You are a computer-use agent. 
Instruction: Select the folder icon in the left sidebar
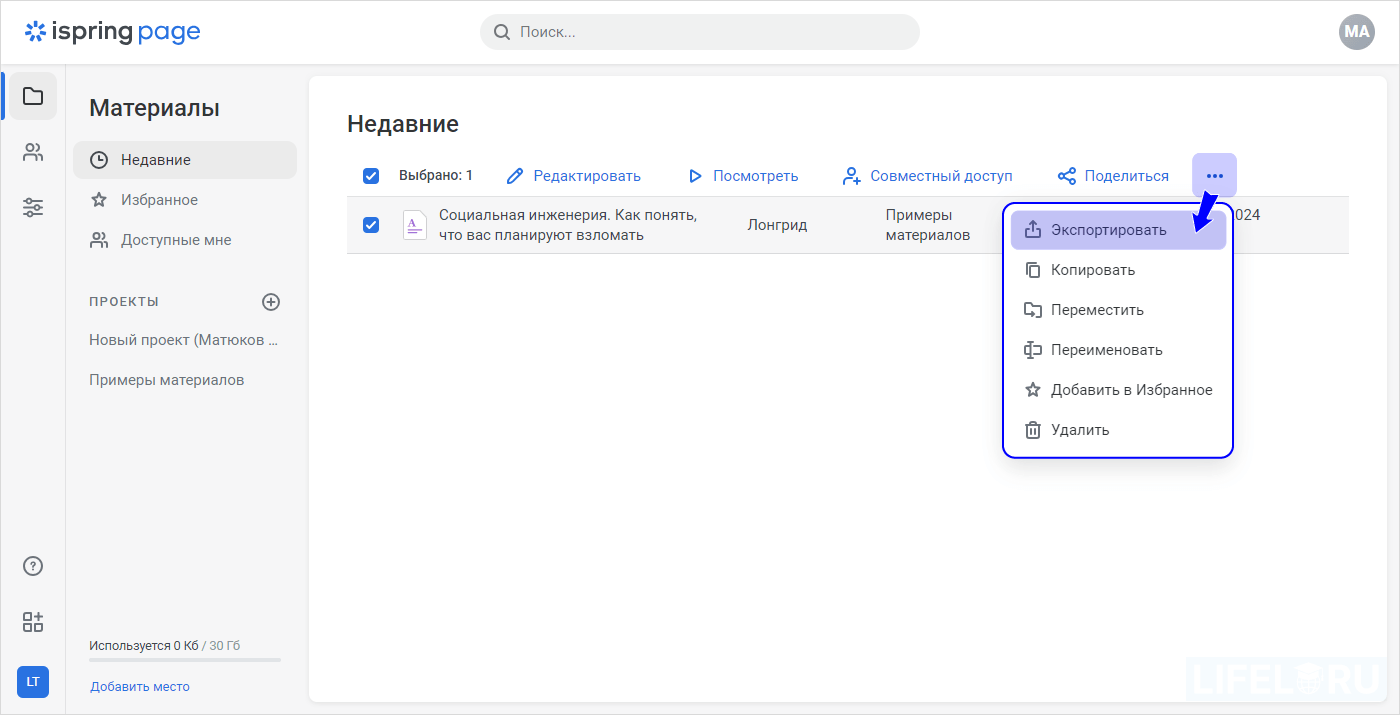coord(32,96)
